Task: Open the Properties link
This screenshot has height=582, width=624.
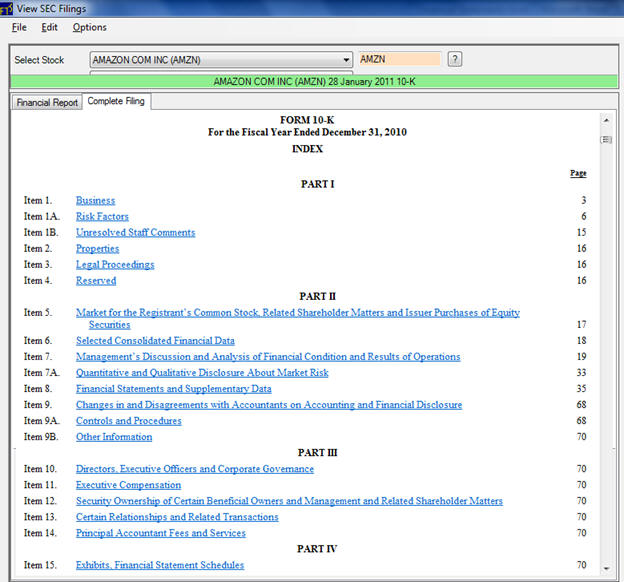Action: [x=98, y=248]
